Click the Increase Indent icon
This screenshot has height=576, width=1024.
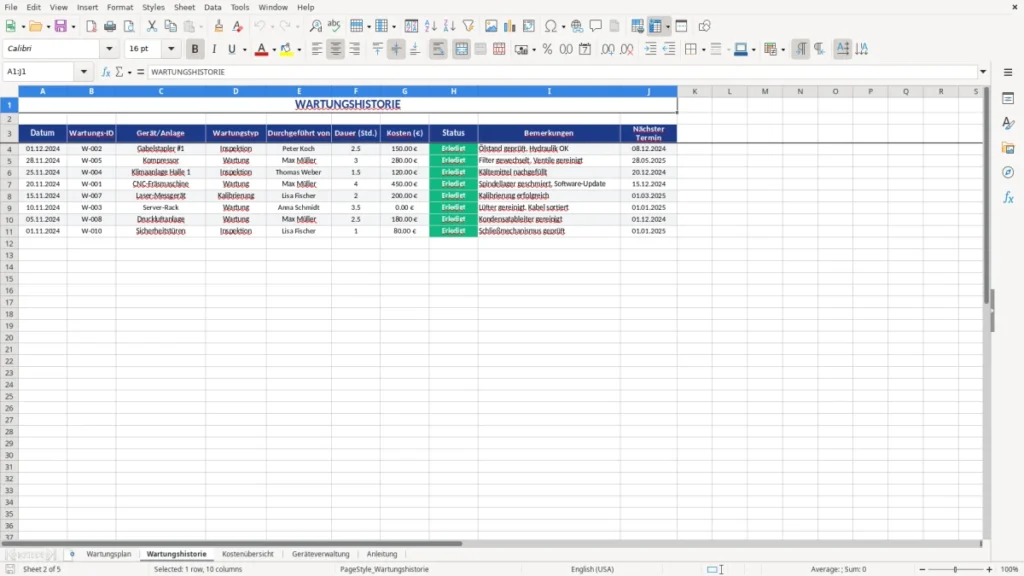[650, 49]
